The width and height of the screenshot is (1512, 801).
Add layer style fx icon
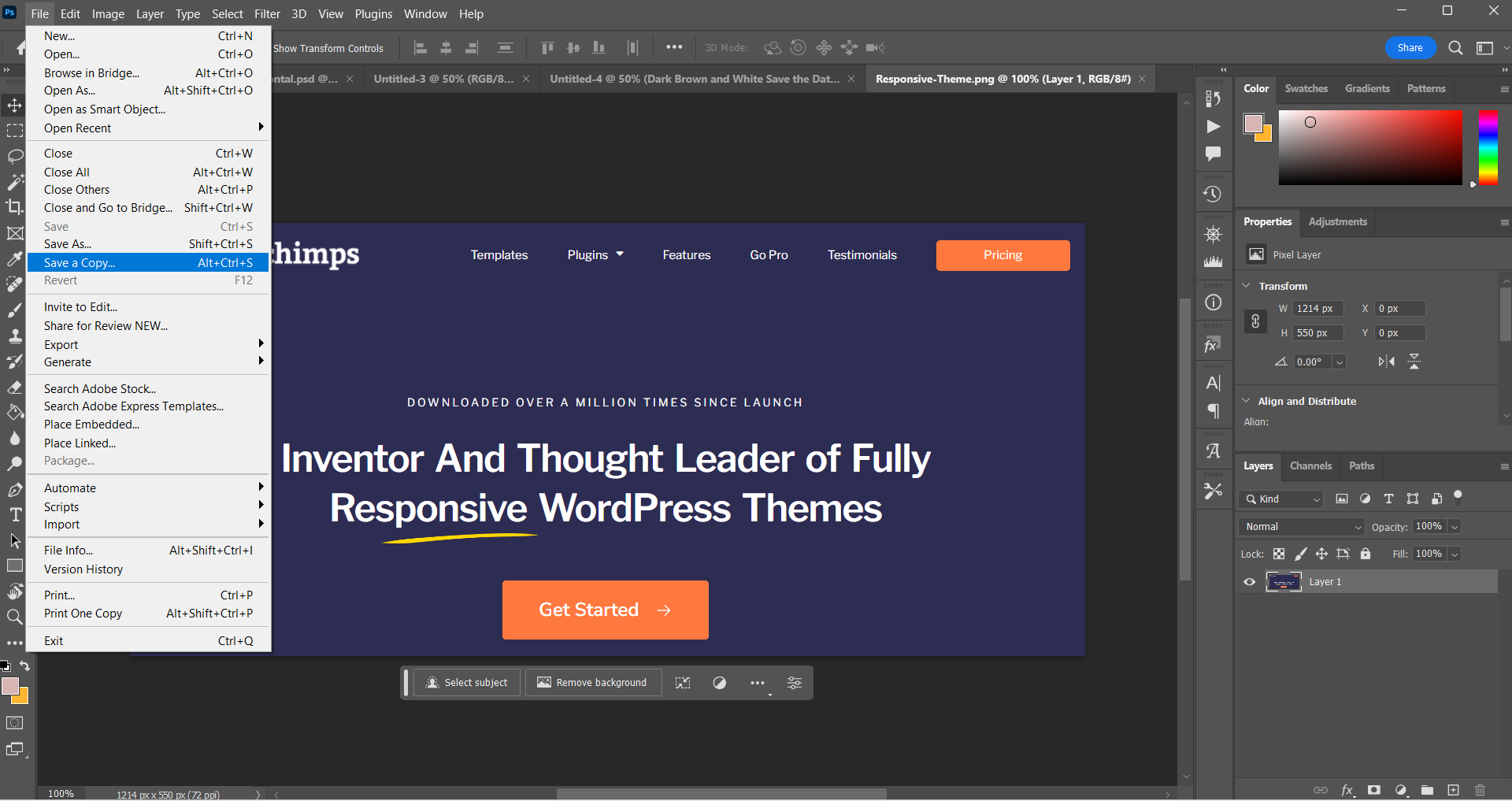(1347, 790)
